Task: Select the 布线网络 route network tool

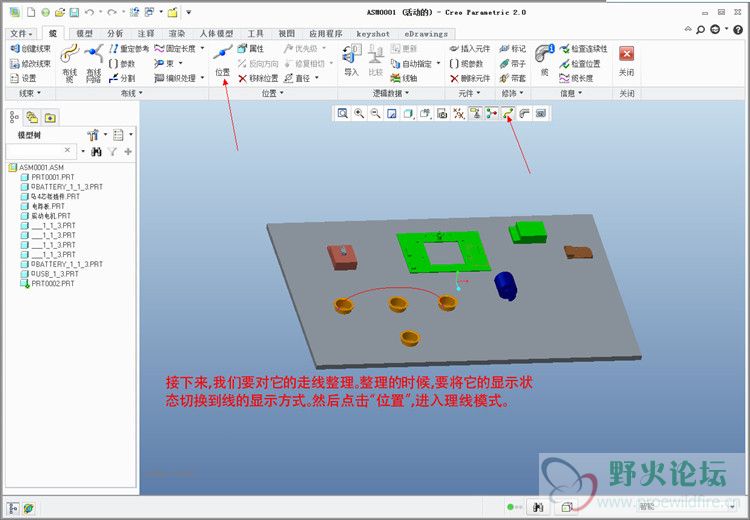Action: click(94, 63)
